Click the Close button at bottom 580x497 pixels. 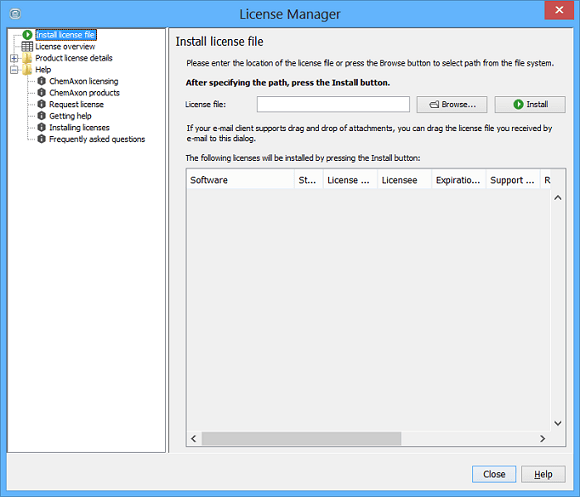[494, 474]
